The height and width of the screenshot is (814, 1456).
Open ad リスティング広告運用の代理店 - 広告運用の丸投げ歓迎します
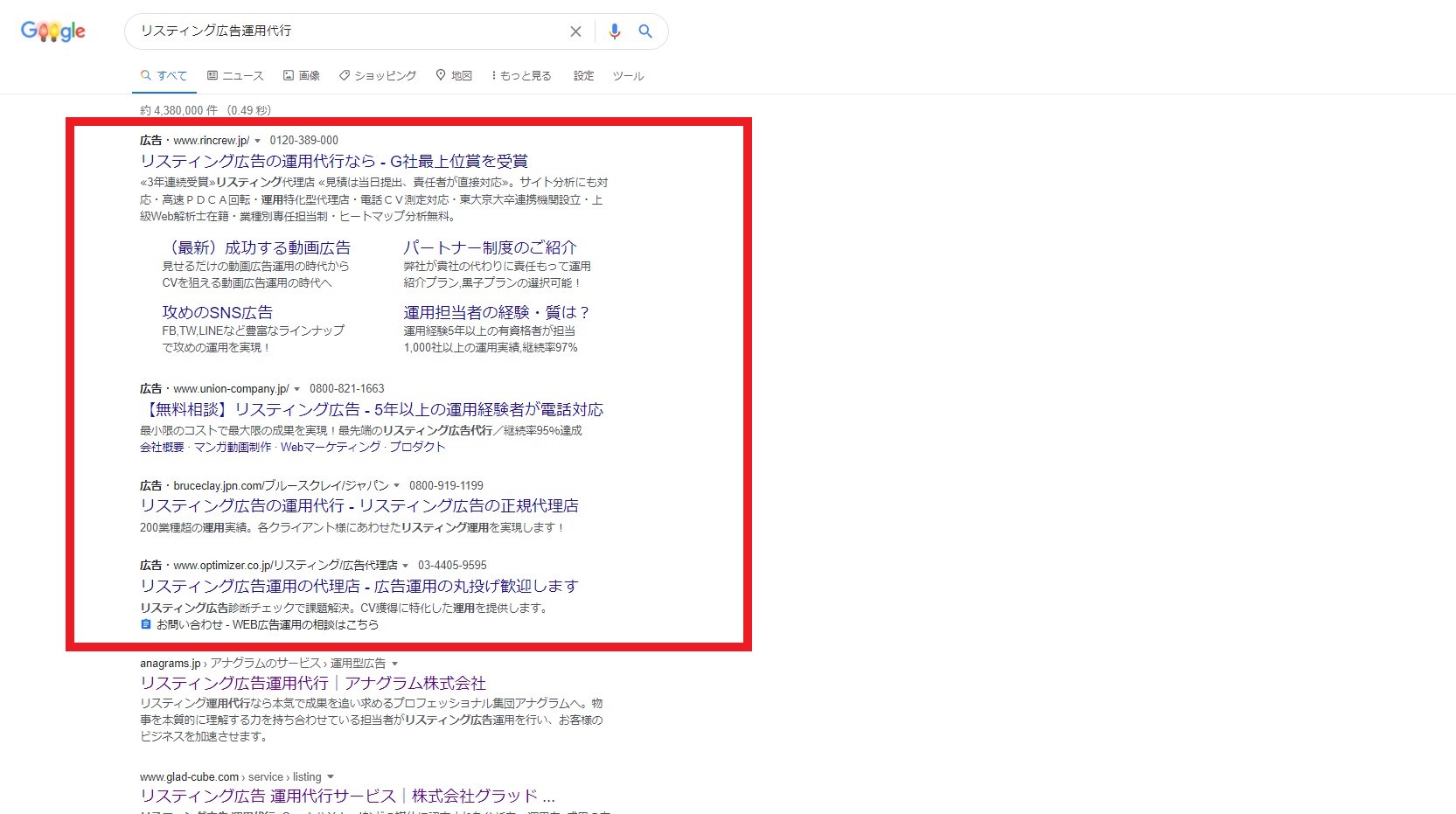(359, 586)
